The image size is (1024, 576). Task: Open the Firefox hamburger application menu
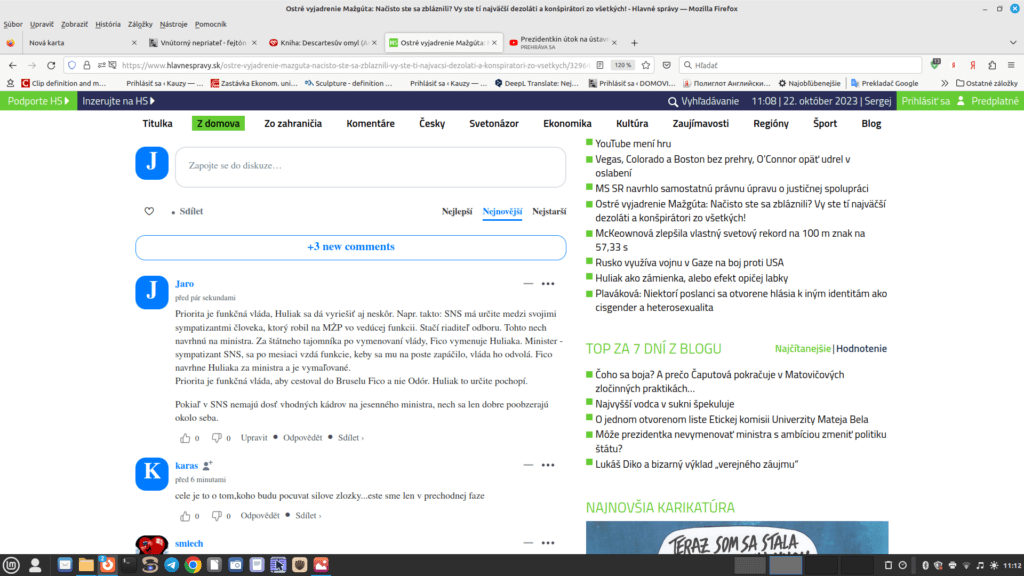click(x=1011, y=65)
